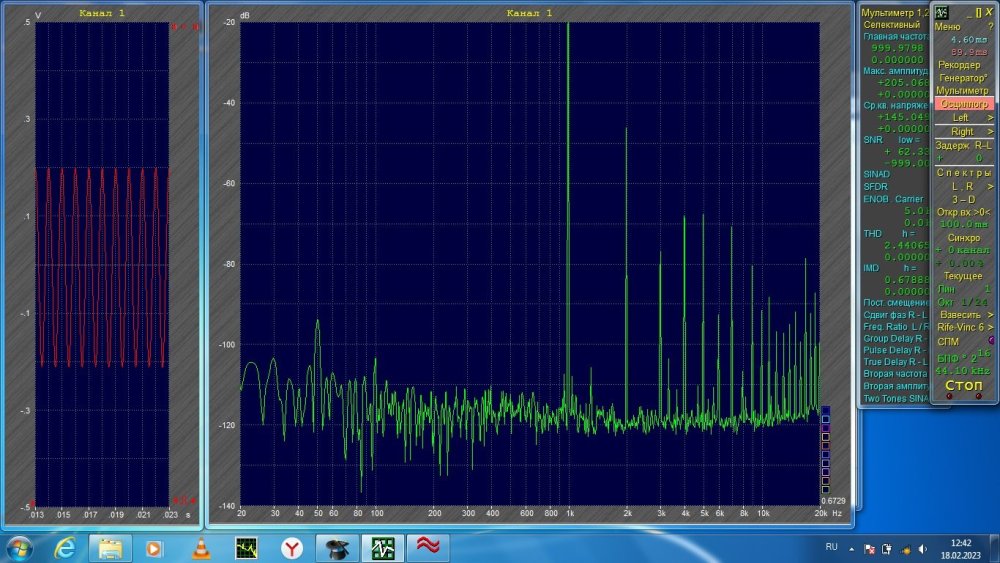Toggle the СПМ indicator light

point(989,341)
